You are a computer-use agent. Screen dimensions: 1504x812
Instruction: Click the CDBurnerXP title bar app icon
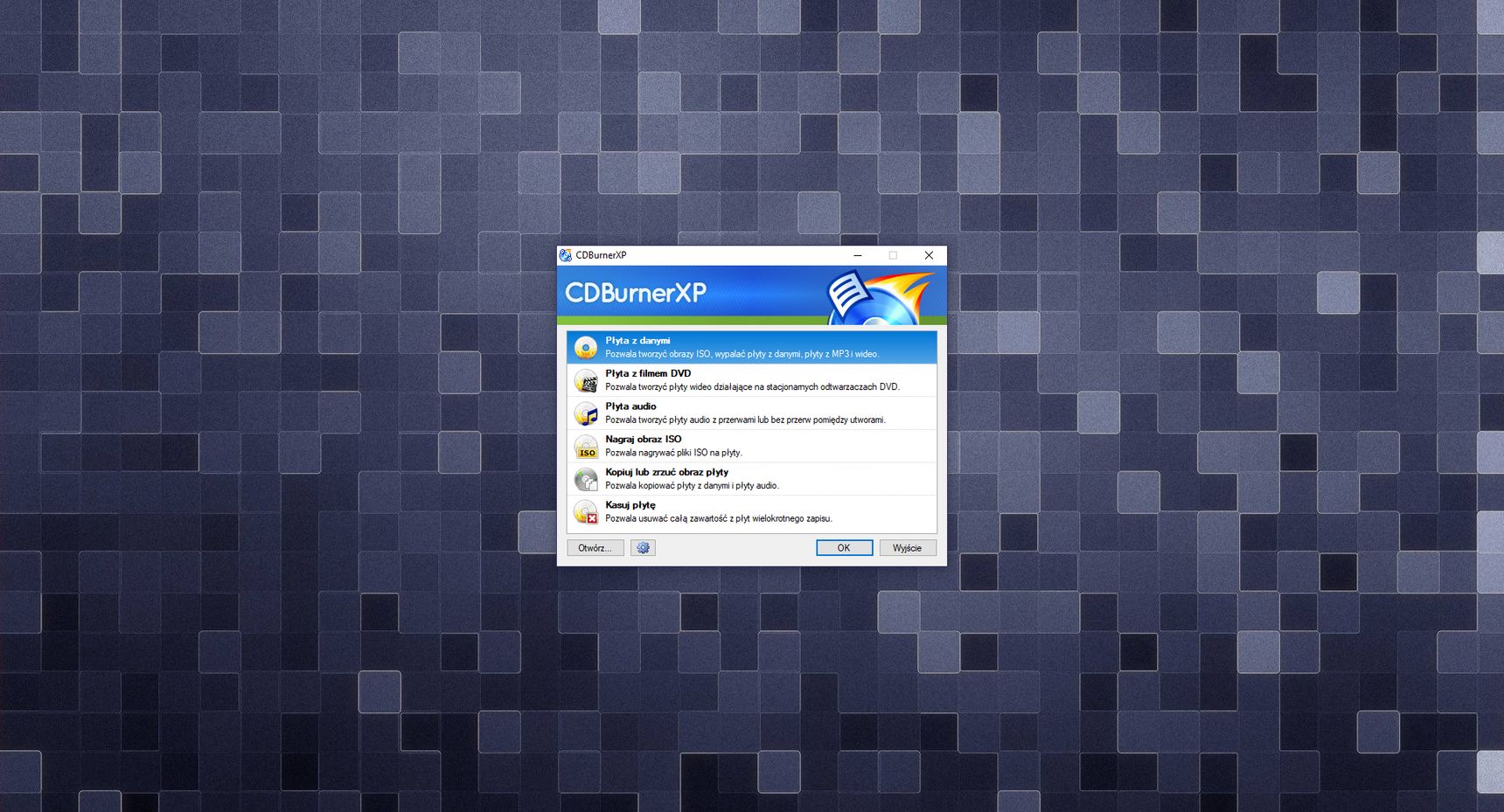coord(565,255)
